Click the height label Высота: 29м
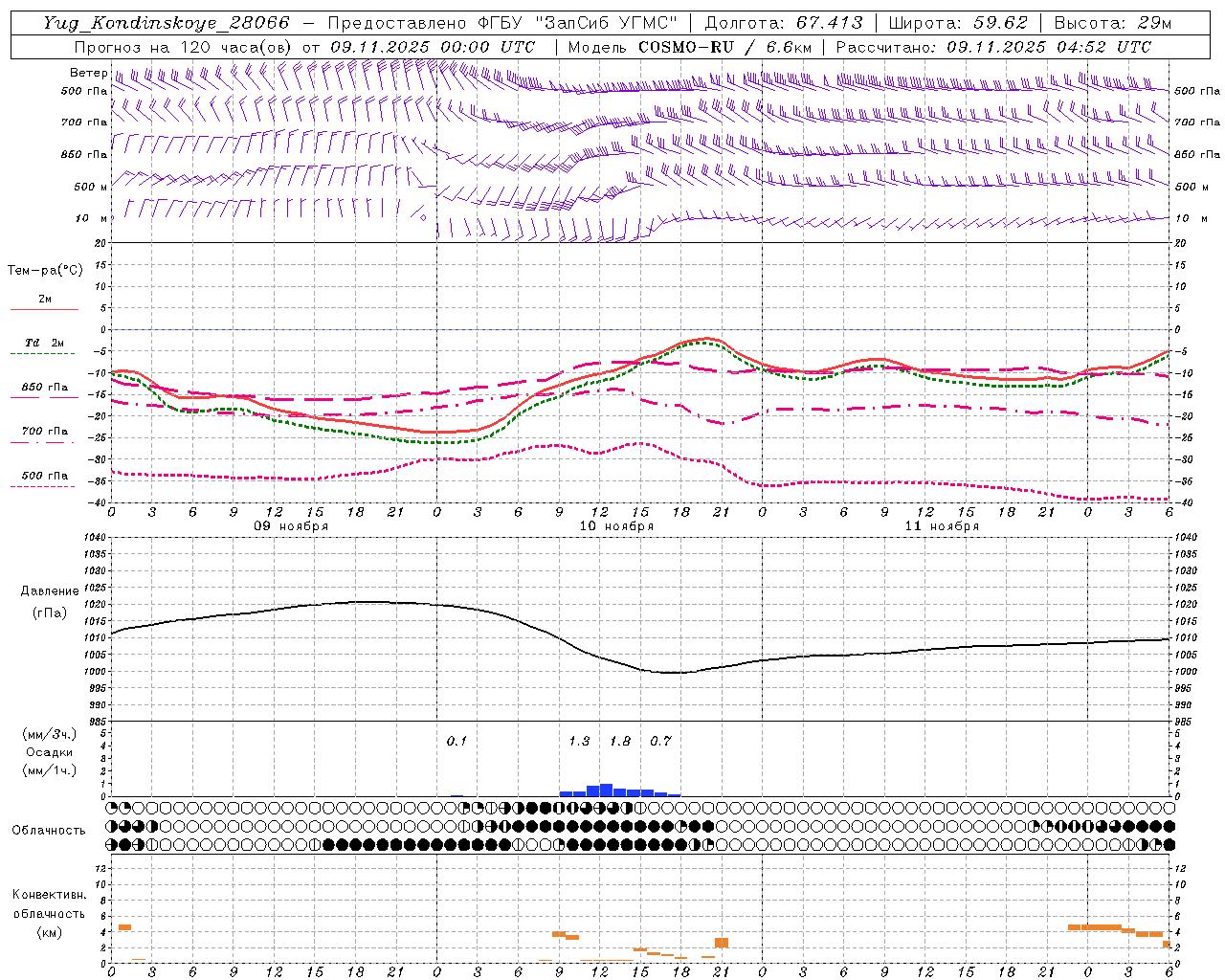This screenshot has height=980, width=1225. (1112, 23)
